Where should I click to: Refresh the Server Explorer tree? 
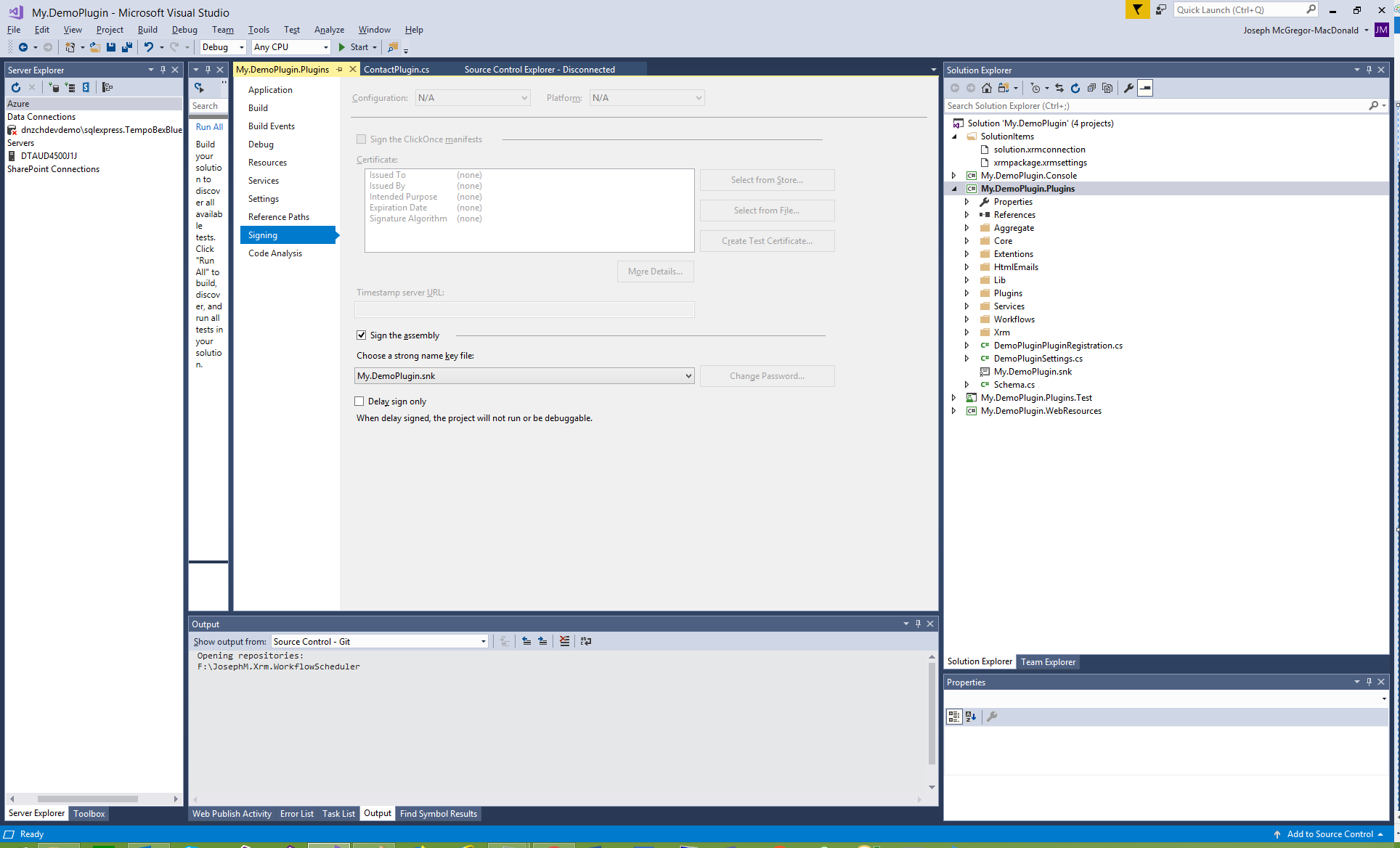pos(16,88)
